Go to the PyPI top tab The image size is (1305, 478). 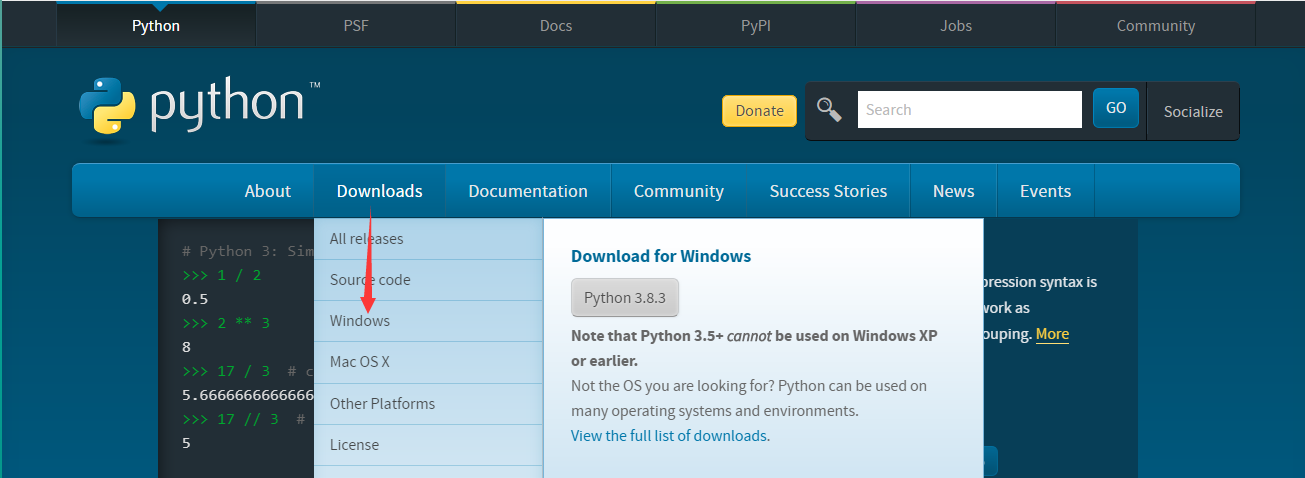tap(756, 25)
